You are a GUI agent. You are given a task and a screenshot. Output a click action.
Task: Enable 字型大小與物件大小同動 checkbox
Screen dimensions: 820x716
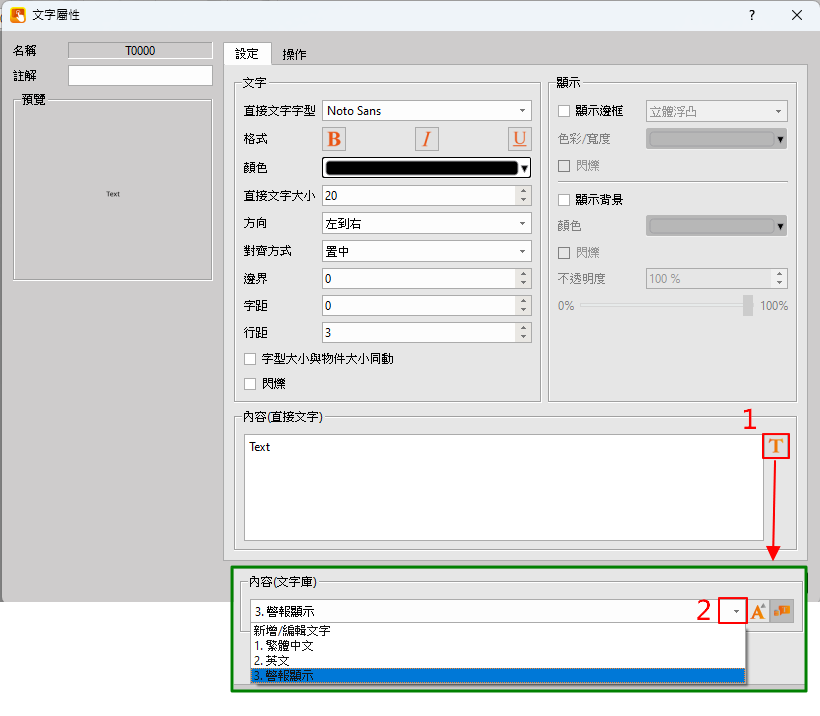pos(250,358)
